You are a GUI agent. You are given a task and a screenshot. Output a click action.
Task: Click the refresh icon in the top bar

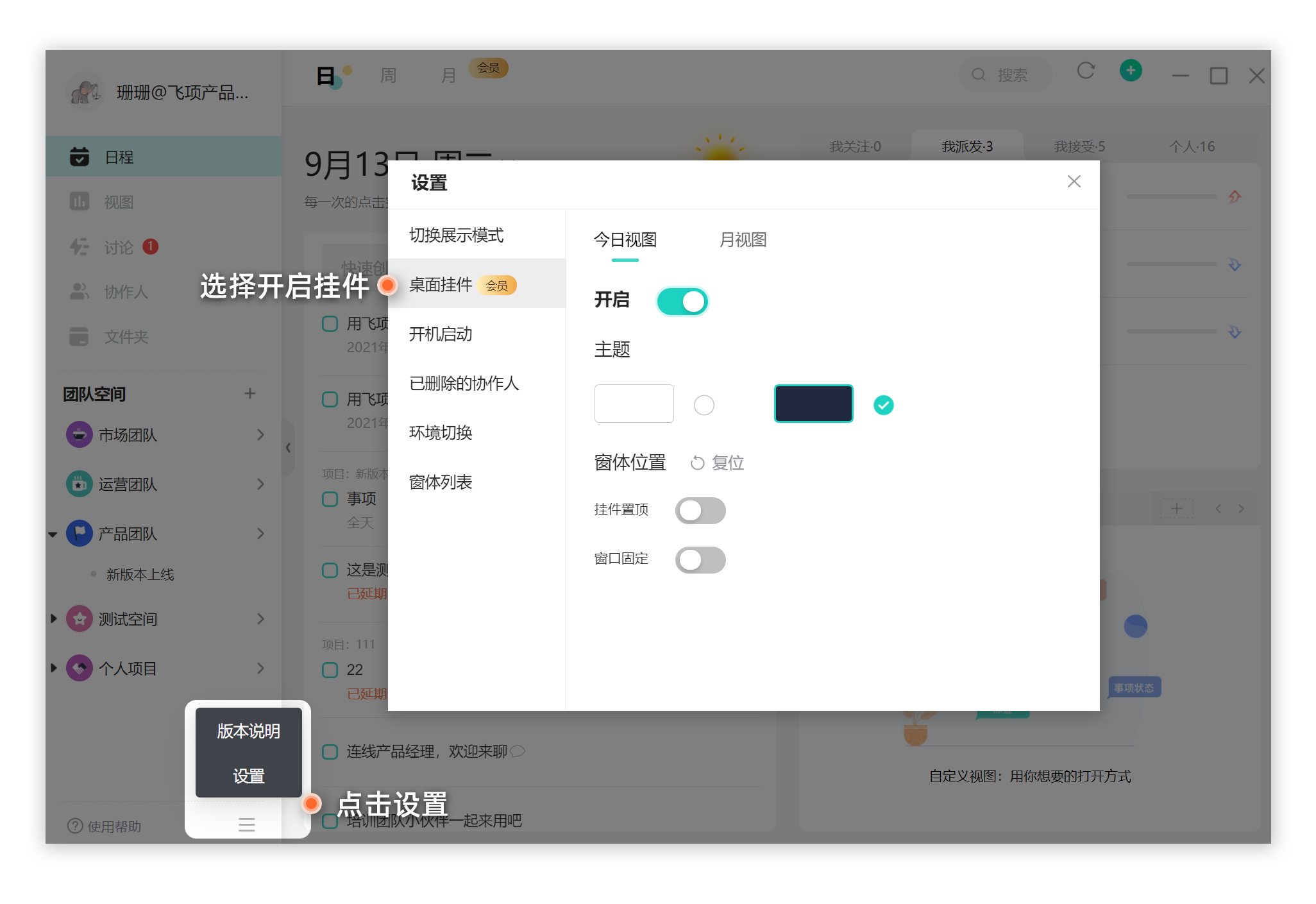[x=1085, y=71]
